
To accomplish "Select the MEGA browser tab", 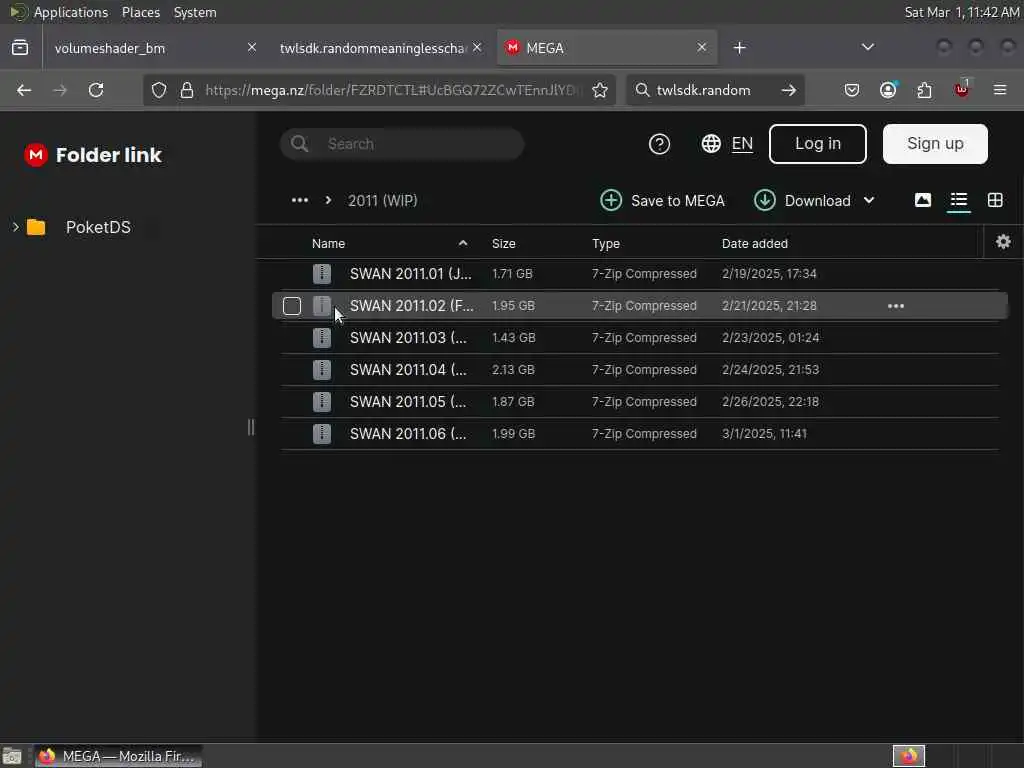I will [x=607, y=48].
